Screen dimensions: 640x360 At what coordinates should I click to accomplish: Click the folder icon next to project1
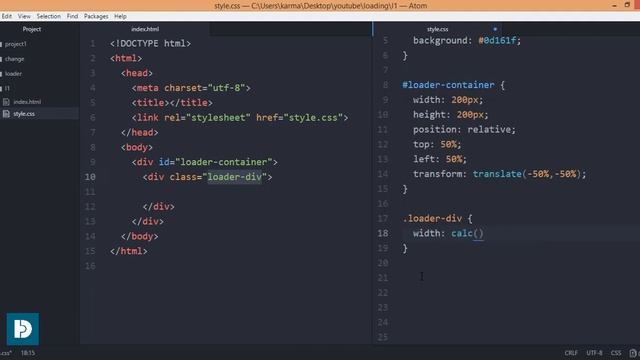(x=1, y=44)
